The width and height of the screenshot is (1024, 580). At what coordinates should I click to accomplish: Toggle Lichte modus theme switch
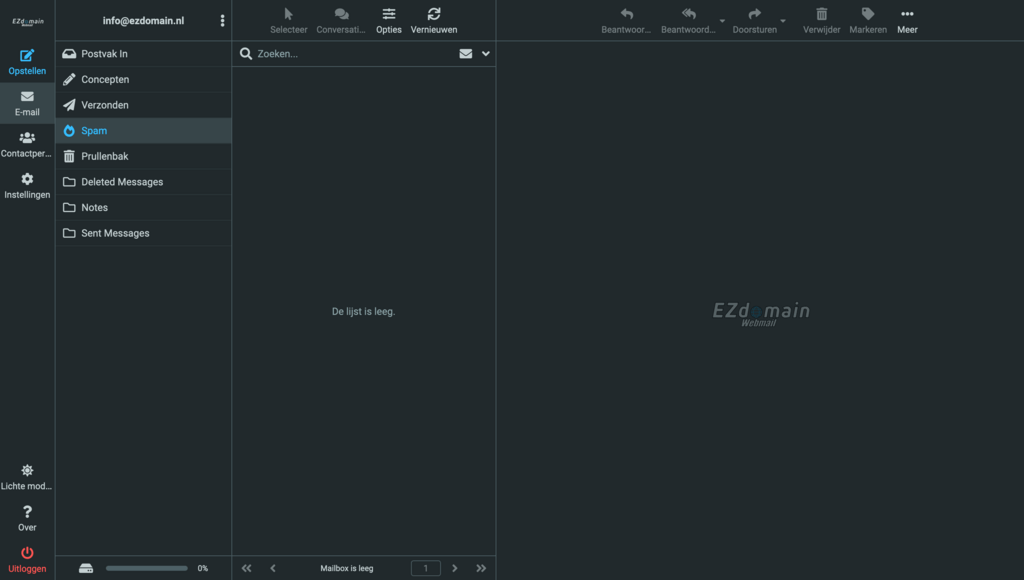click(x=27, y=470)
